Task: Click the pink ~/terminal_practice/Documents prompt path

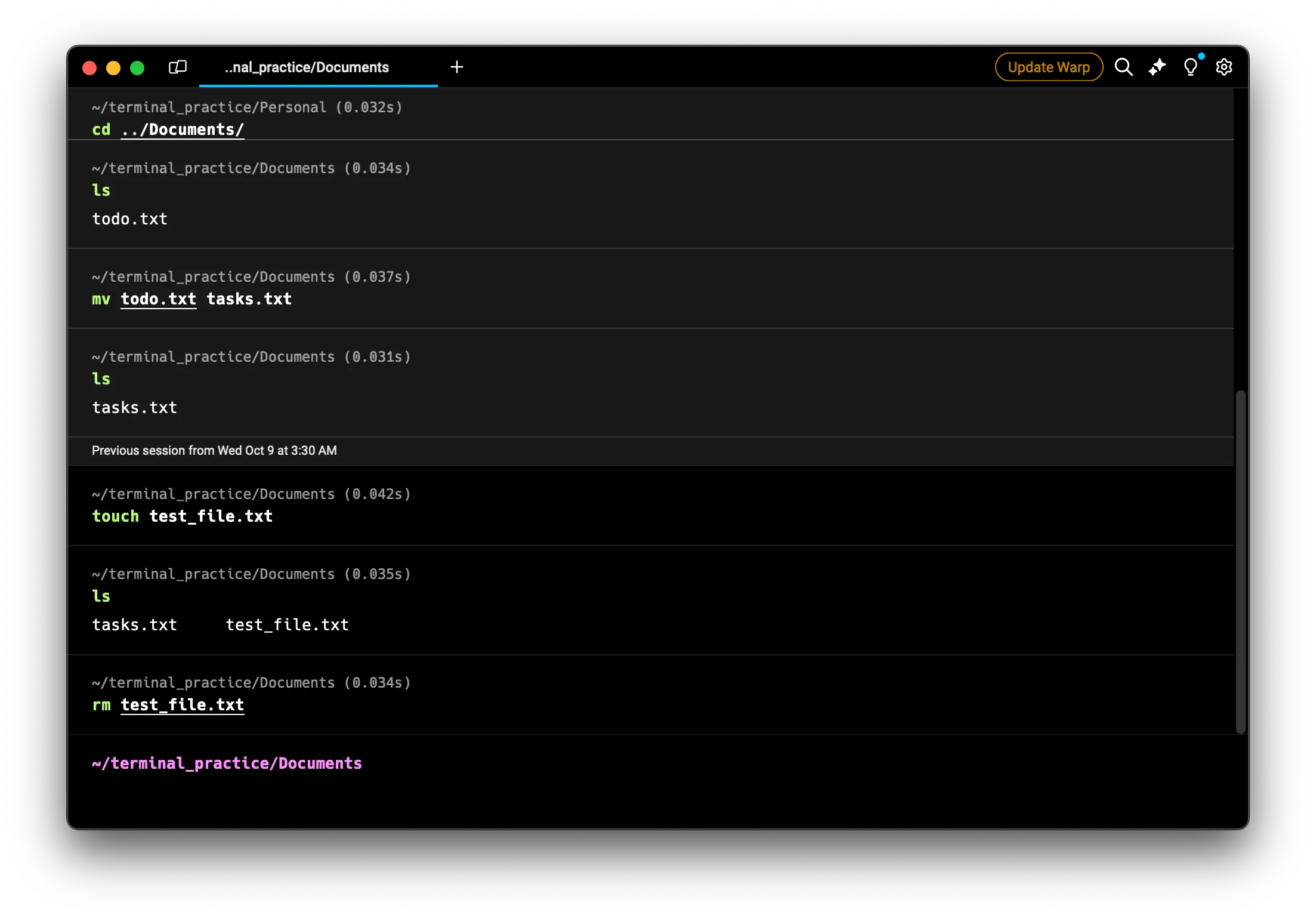Action: 227,763
